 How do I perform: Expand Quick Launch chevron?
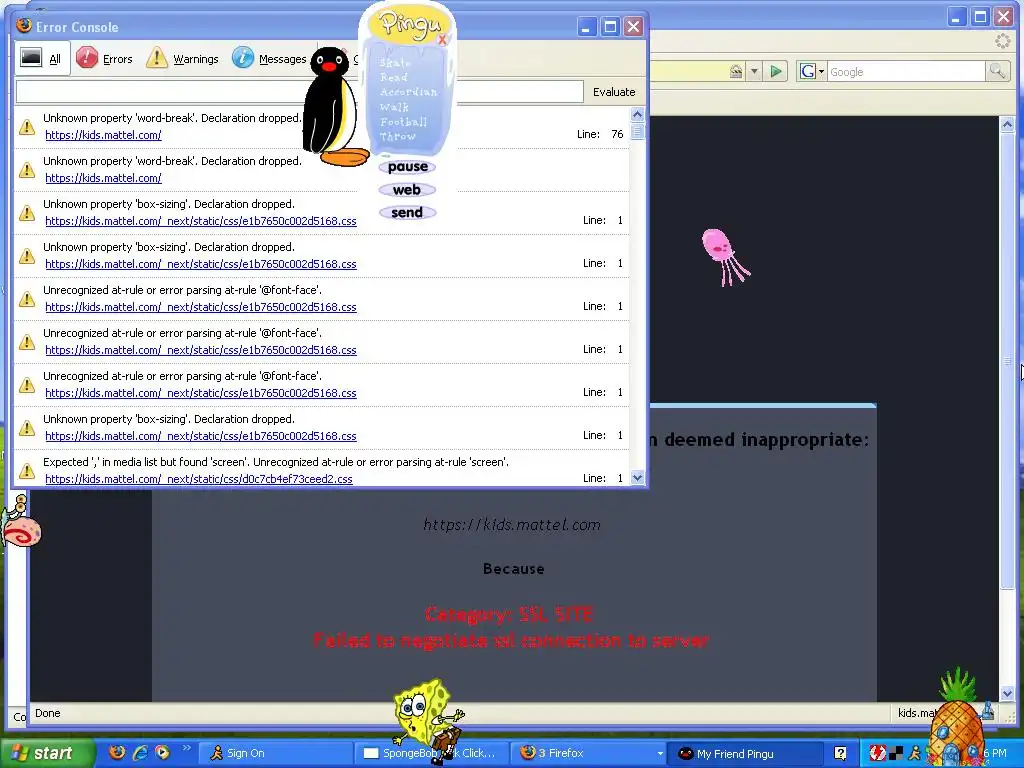pyautogui.click(x=186, y=748)
